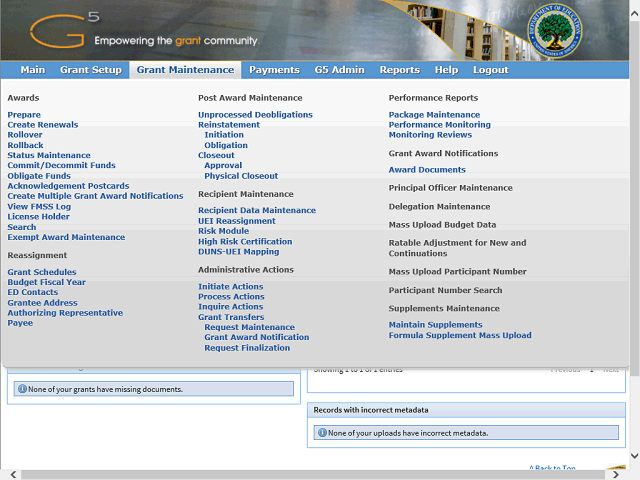
Task: Open Status Maintenance
Action: click(49, 155)
